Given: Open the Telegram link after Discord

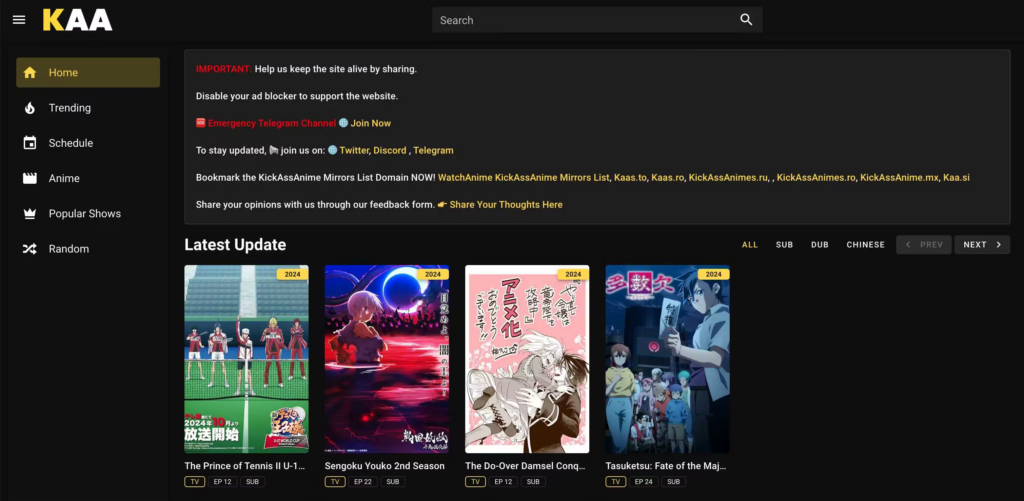Looking at the screenshot, I should pos(433,150).
